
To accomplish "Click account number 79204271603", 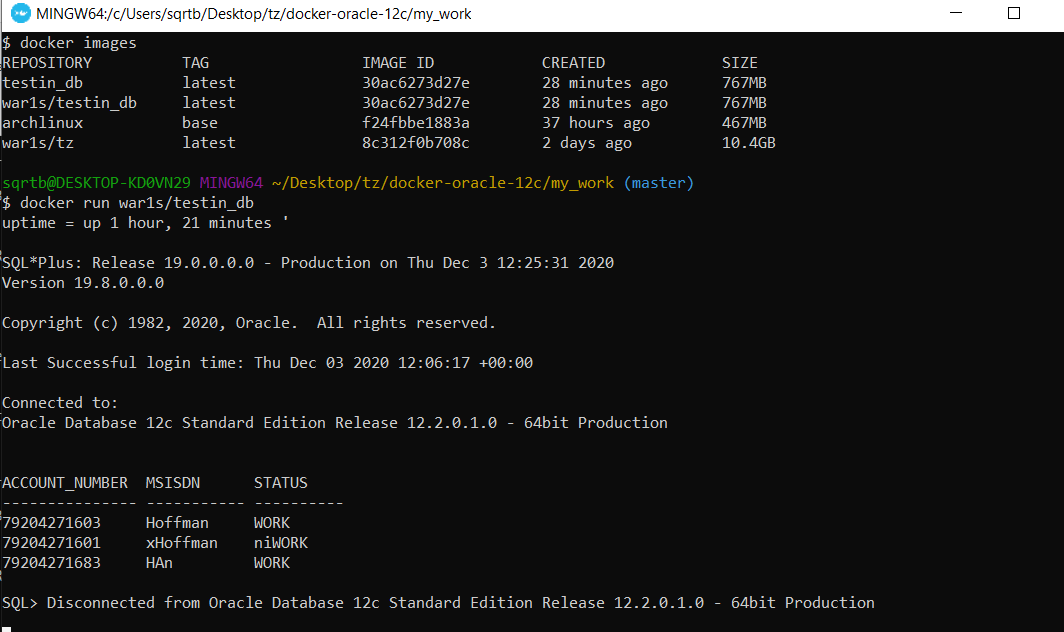I will tap(51, 523).
